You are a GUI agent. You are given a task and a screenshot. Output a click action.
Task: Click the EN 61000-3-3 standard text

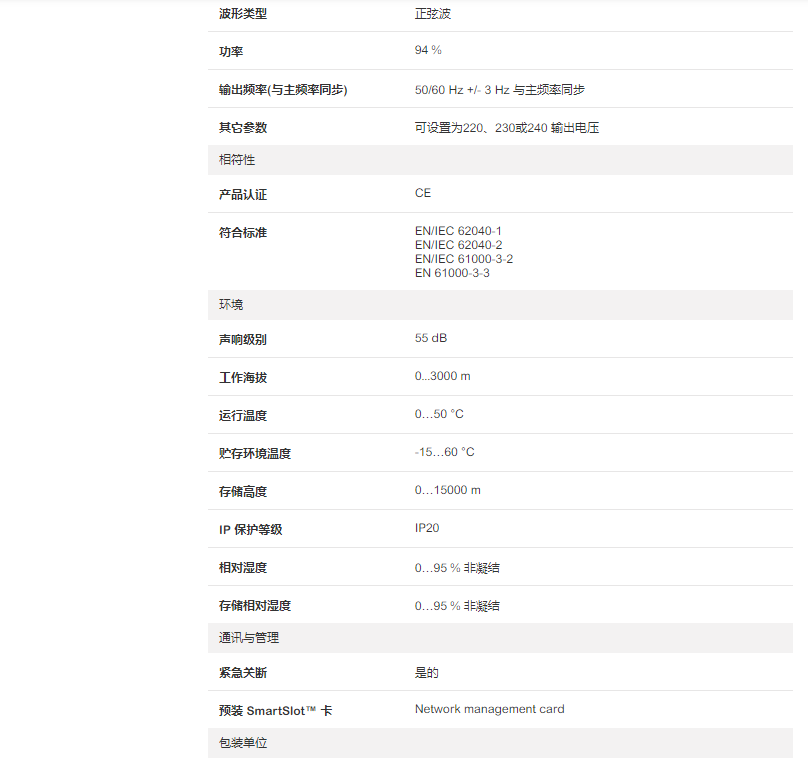tap(452, 273)
